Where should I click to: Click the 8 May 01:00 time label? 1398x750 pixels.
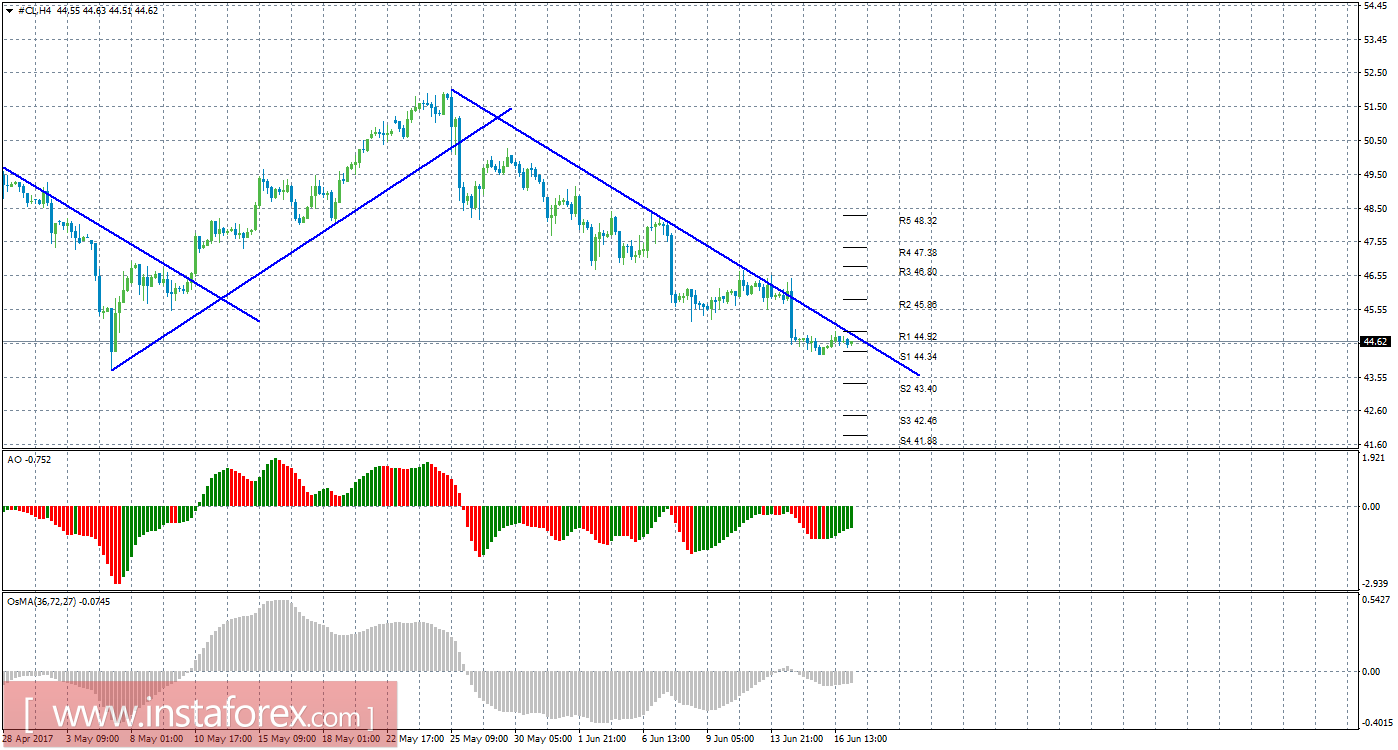click(157, 740)
